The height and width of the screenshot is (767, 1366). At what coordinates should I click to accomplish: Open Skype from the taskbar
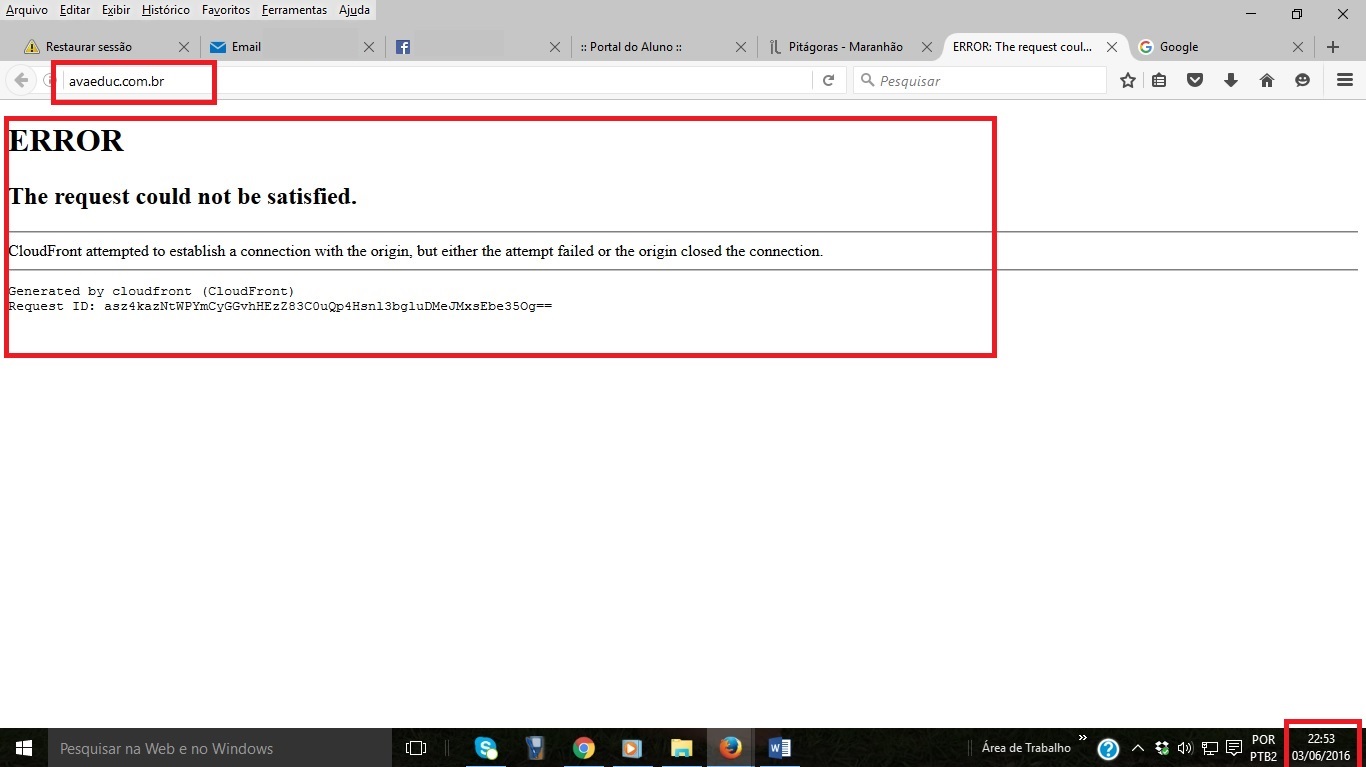click(486, 748)
